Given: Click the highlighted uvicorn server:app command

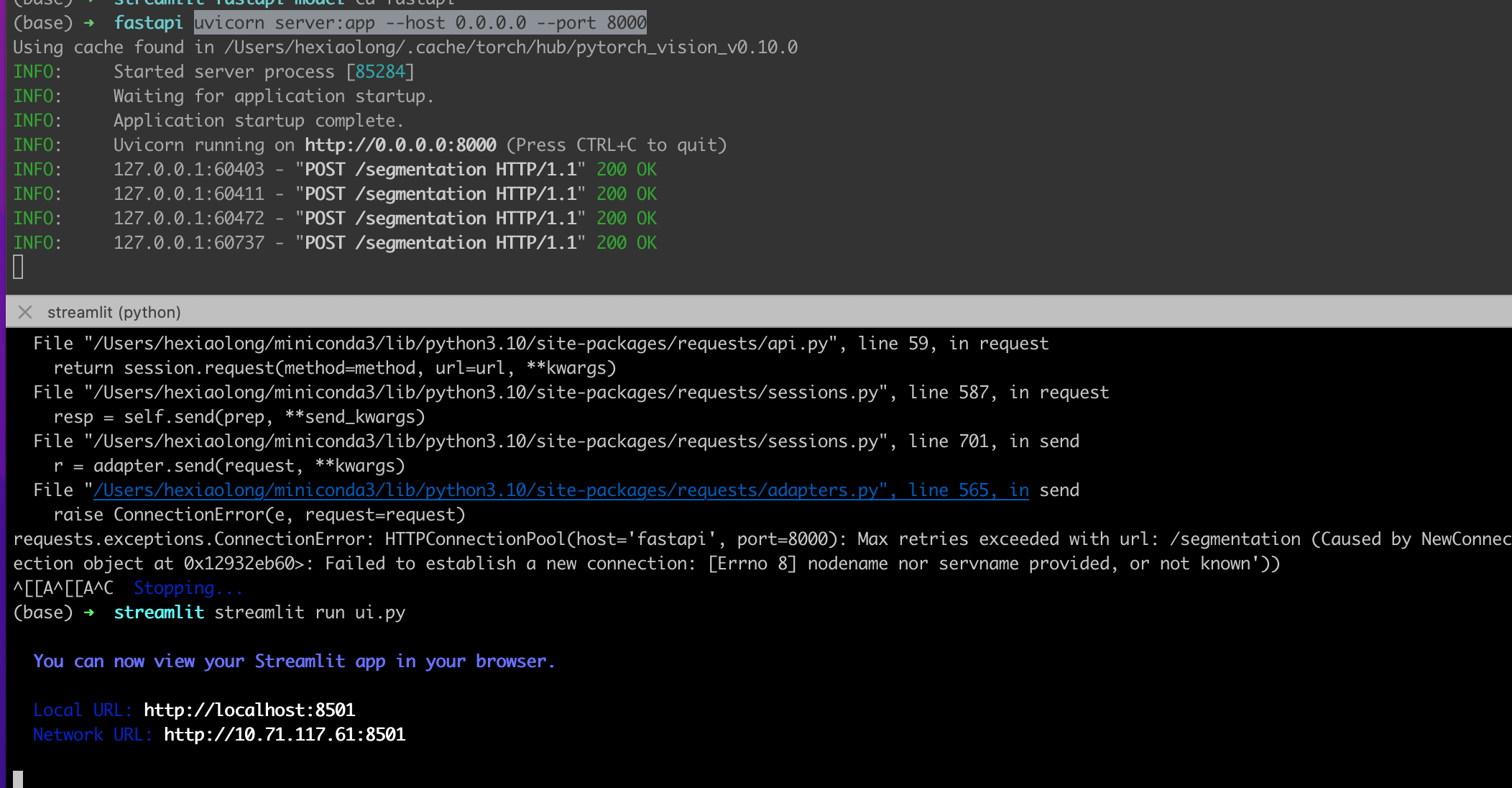Looking at the screenshot, I should pos(420,23).
